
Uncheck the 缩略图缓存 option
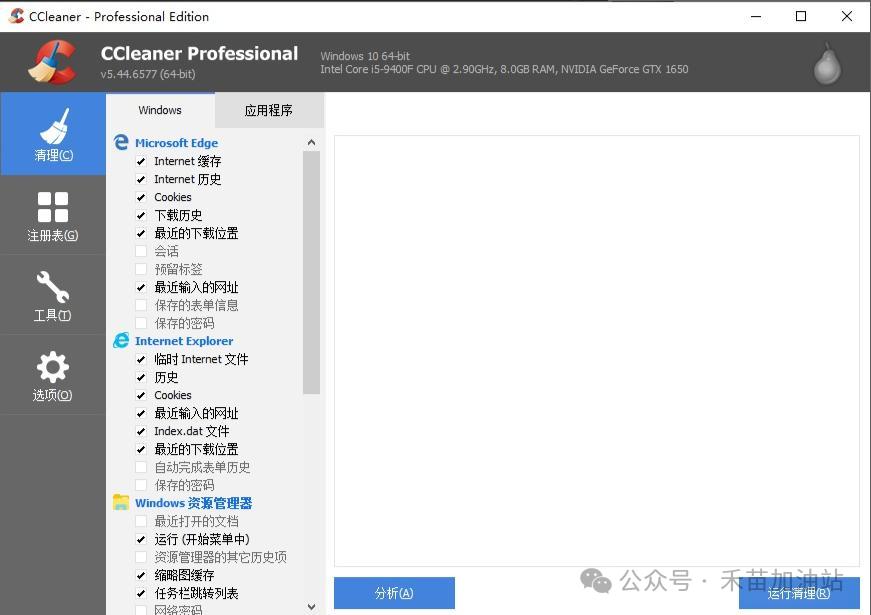pyautogui.click(x=141, y=575)
